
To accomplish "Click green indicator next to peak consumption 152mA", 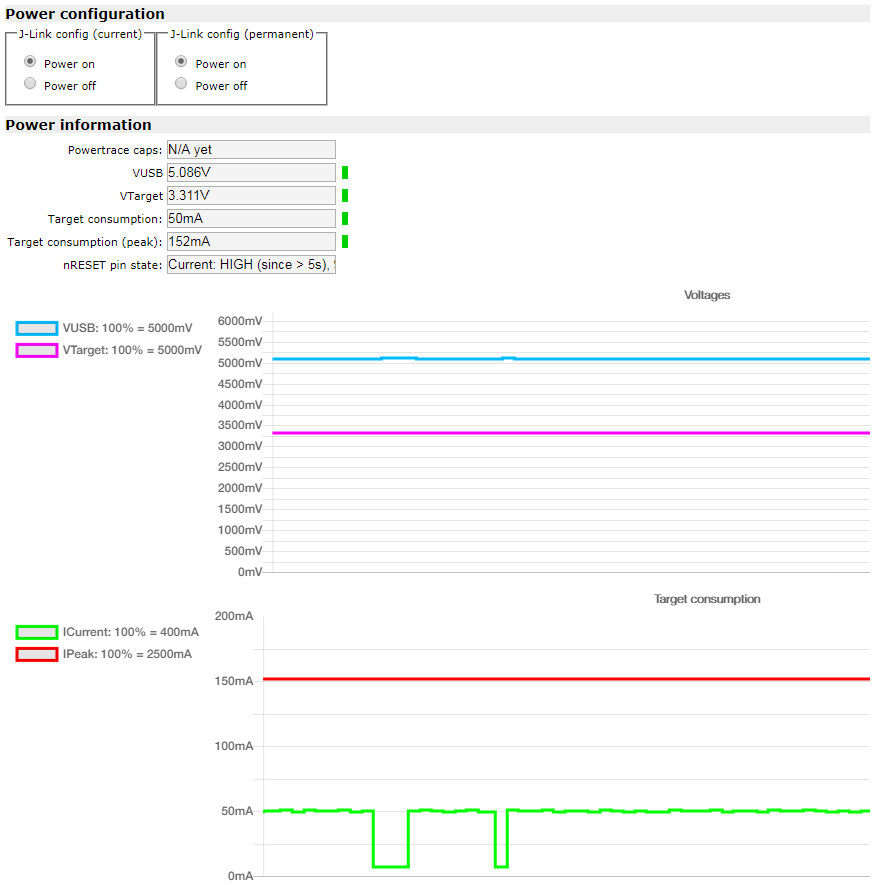I will (x=345, y=242).
